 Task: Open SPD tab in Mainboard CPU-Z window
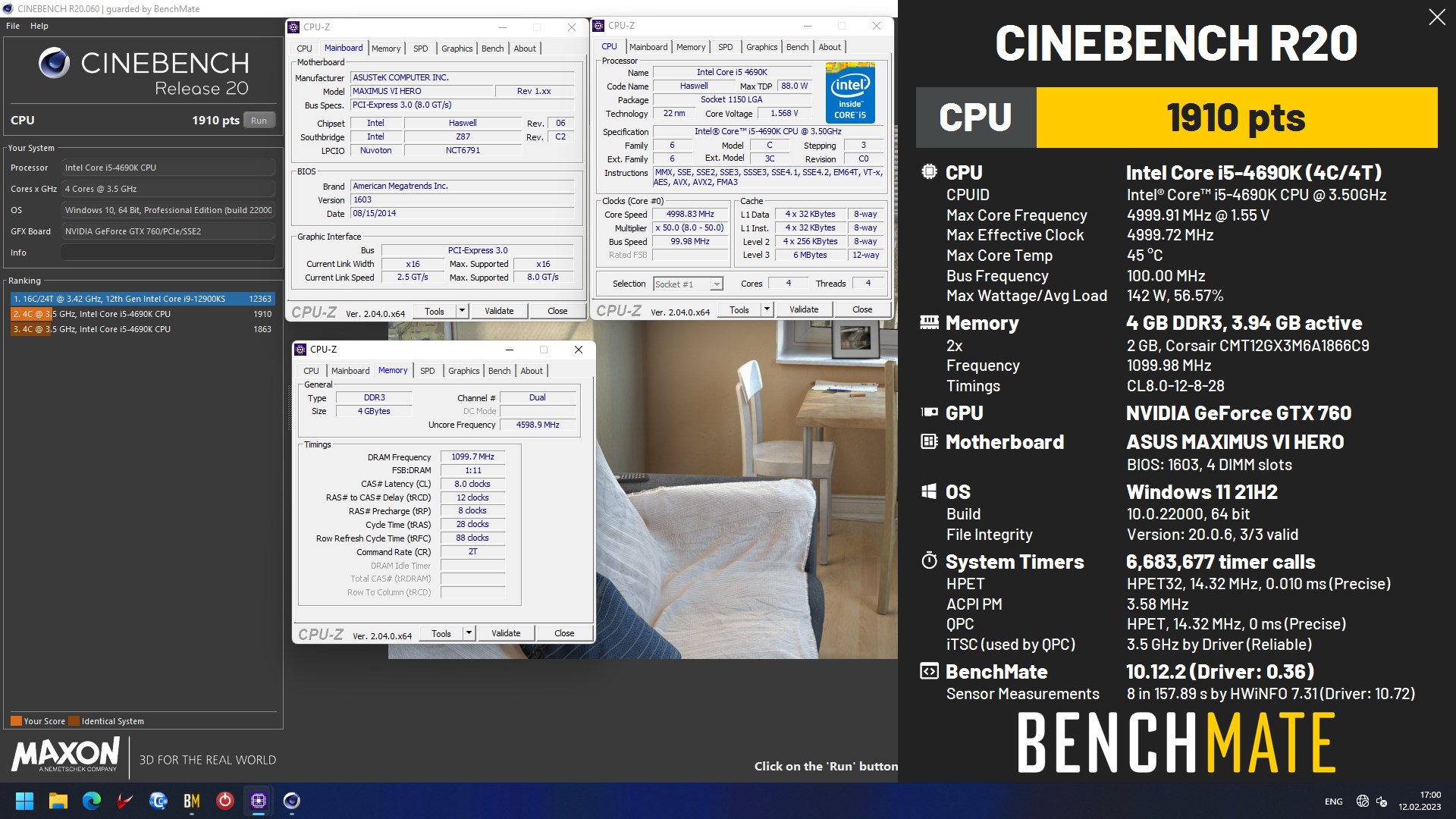pos(420,49)
